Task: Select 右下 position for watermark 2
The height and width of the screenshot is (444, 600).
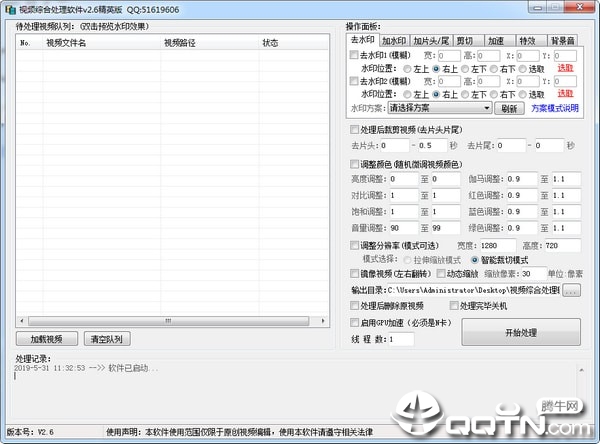Action: coord(494,94)
